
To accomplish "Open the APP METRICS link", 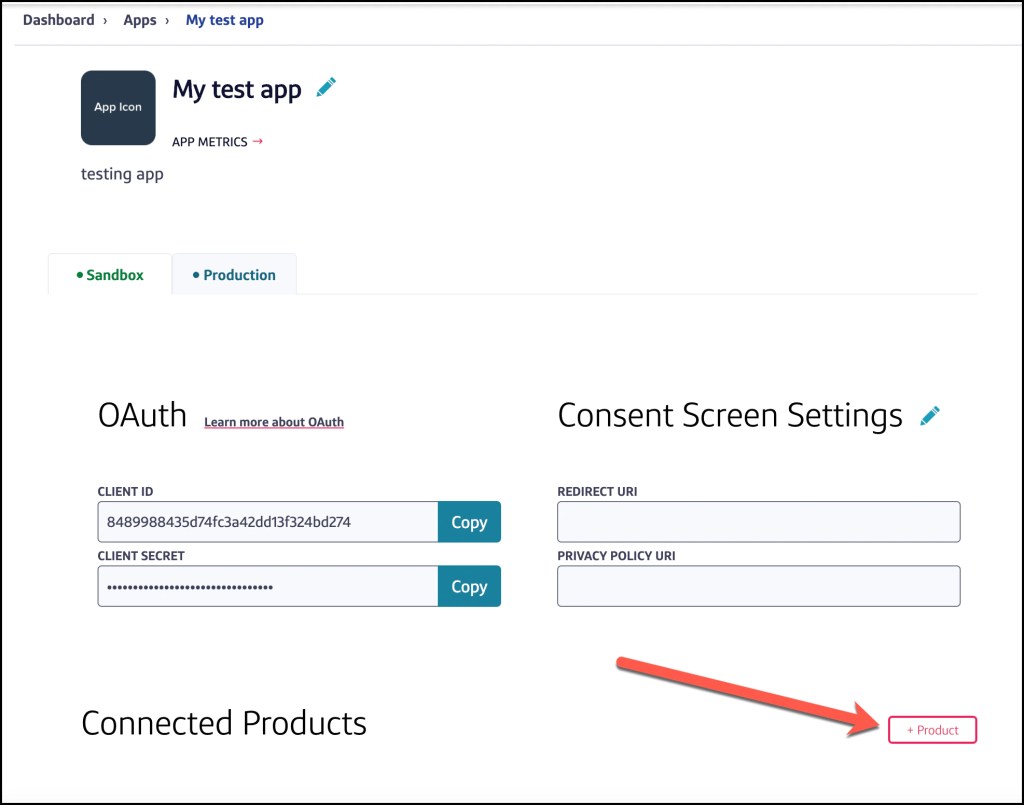I will pyautogui.click(x=210, y=142).
